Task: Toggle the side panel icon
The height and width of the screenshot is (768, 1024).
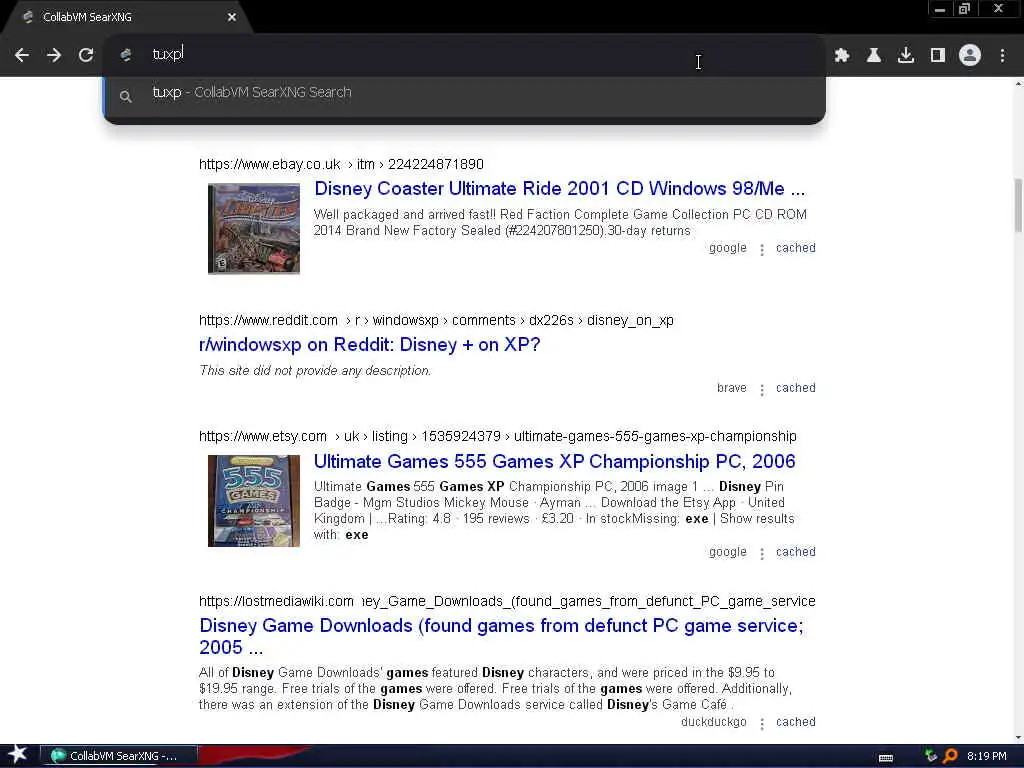Action: (x=938, y=56)
